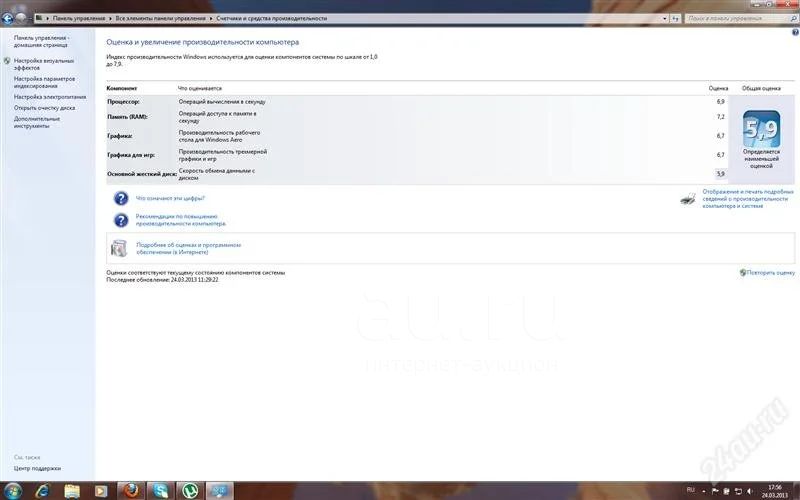800x500 pixels.
Task: Open 'Подробнее об оценках' internet link
Action: (188, 248)
